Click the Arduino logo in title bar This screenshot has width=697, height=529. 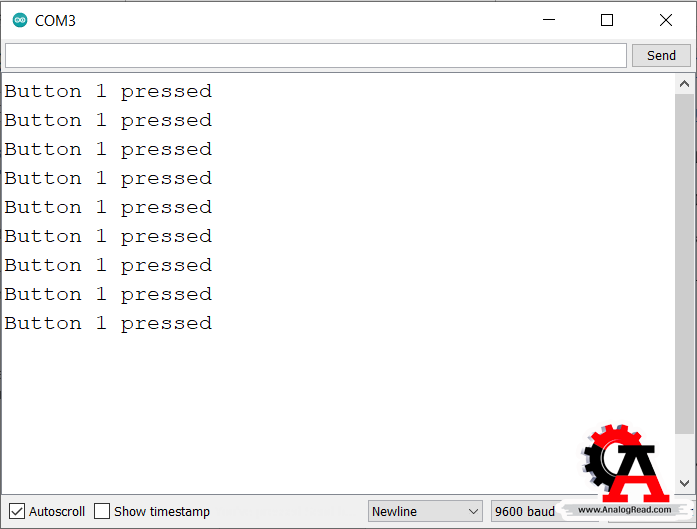[20, 20]
